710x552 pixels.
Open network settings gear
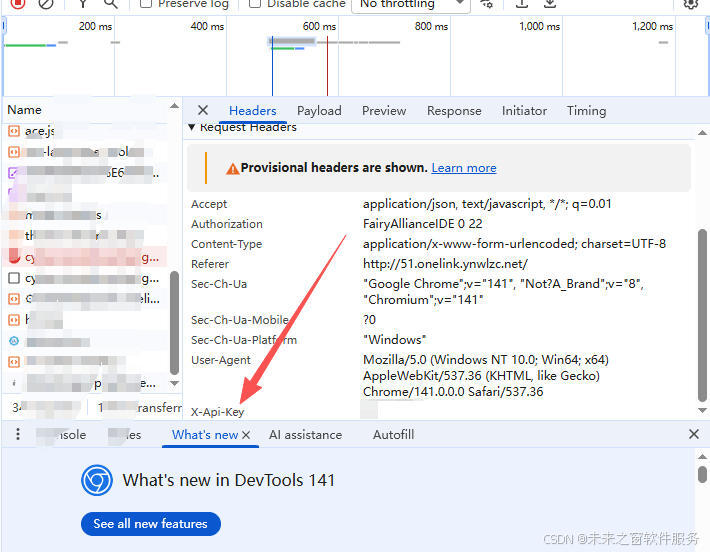pyautogui.click(x=690, y=3)
